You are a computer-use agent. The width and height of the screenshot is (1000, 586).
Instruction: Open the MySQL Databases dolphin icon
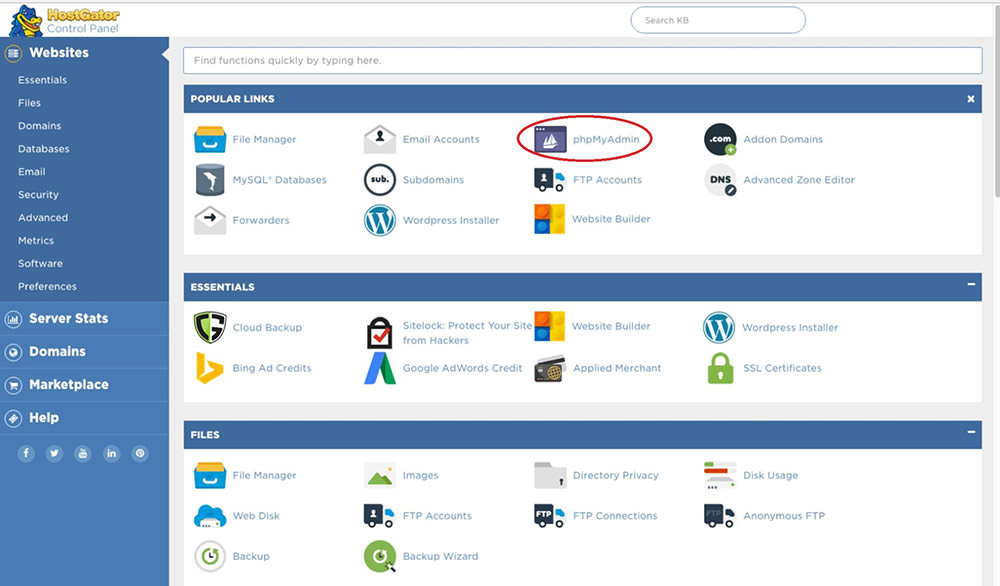click(x=210, y=180)
